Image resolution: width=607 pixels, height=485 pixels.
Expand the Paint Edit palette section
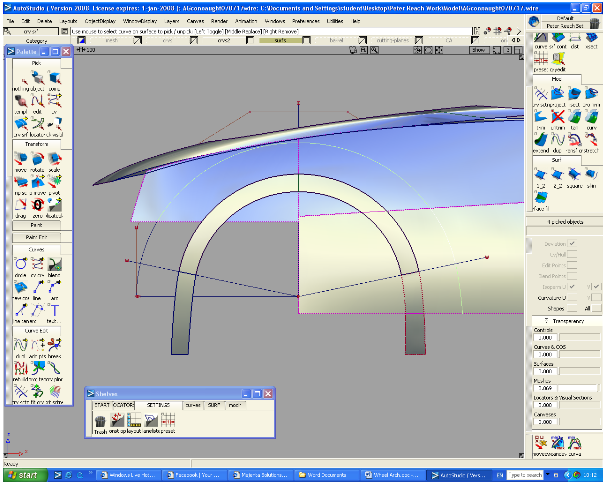tap(36, 237)
